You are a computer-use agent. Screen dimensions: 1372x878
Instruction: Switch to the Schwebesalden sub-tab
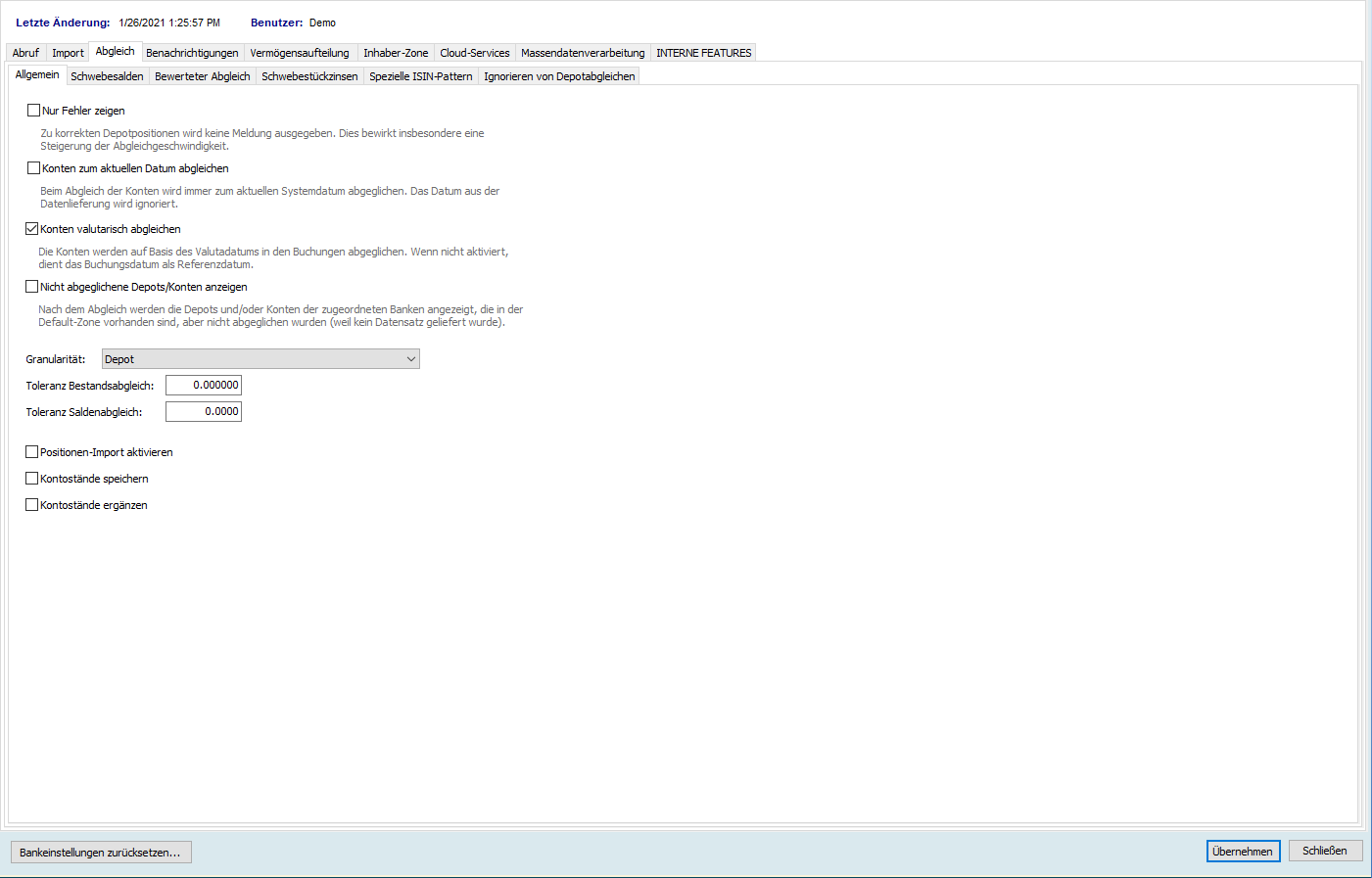pyautogui.click(x=107, y=76)
